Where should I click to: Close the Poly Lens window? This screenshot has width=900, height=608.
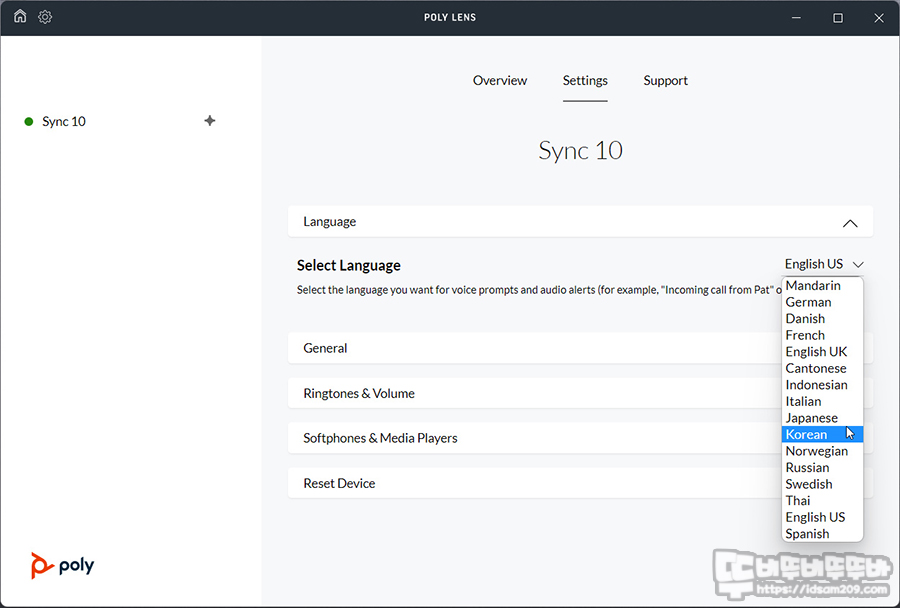(879, 18)
